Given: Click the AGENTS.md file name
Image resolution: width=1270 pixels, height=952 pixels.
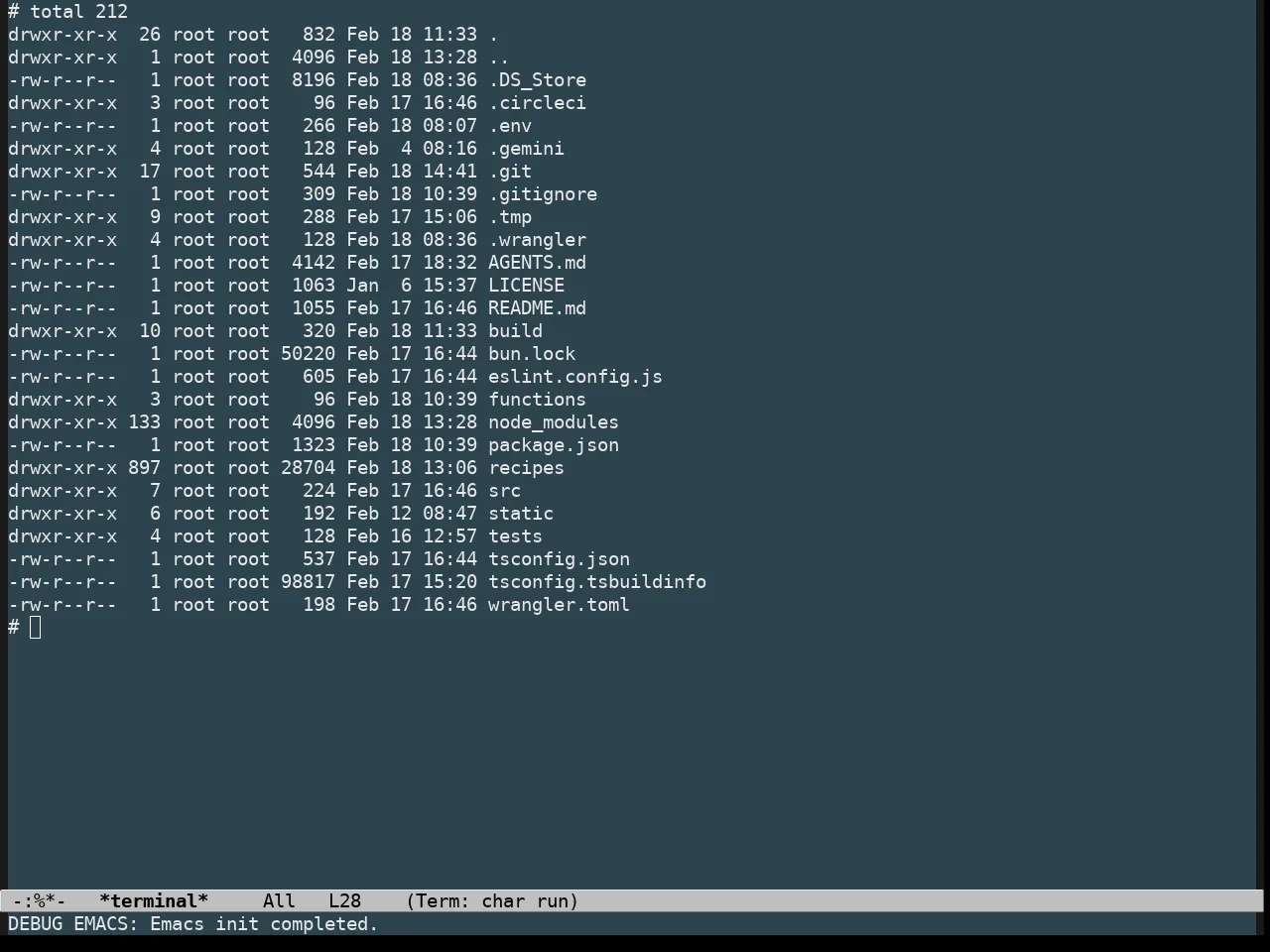Looking at the screenshot, I should coord(537,263).
